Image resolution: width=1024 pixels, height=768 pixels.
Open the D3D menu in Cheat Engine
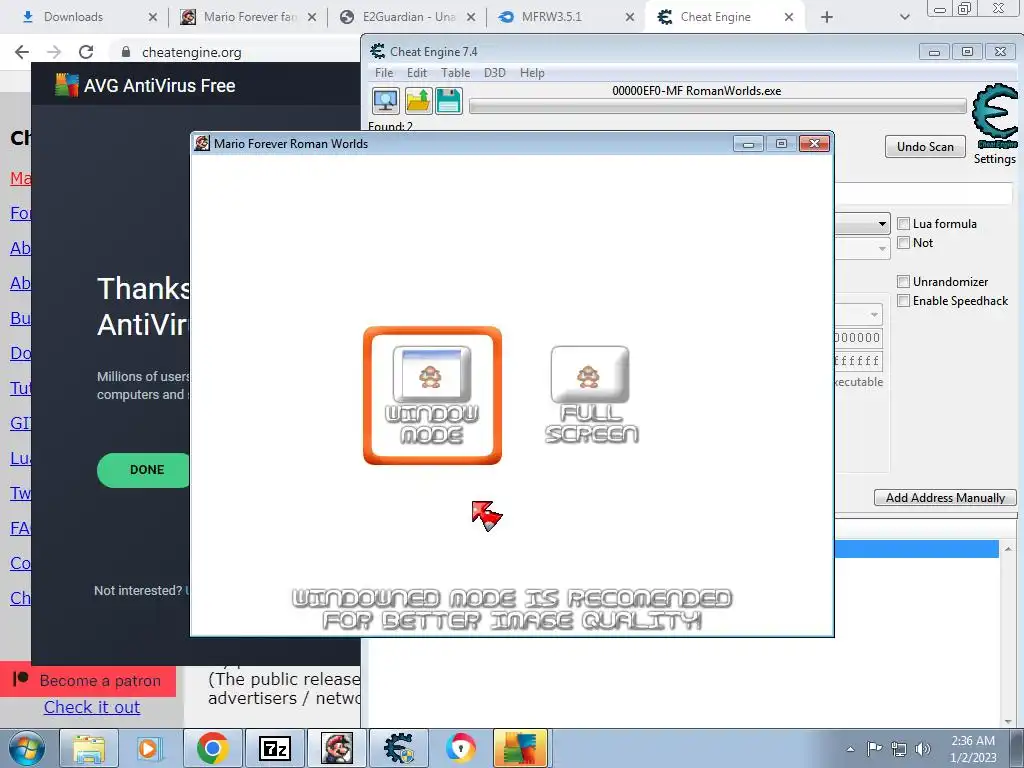(494, 72)
